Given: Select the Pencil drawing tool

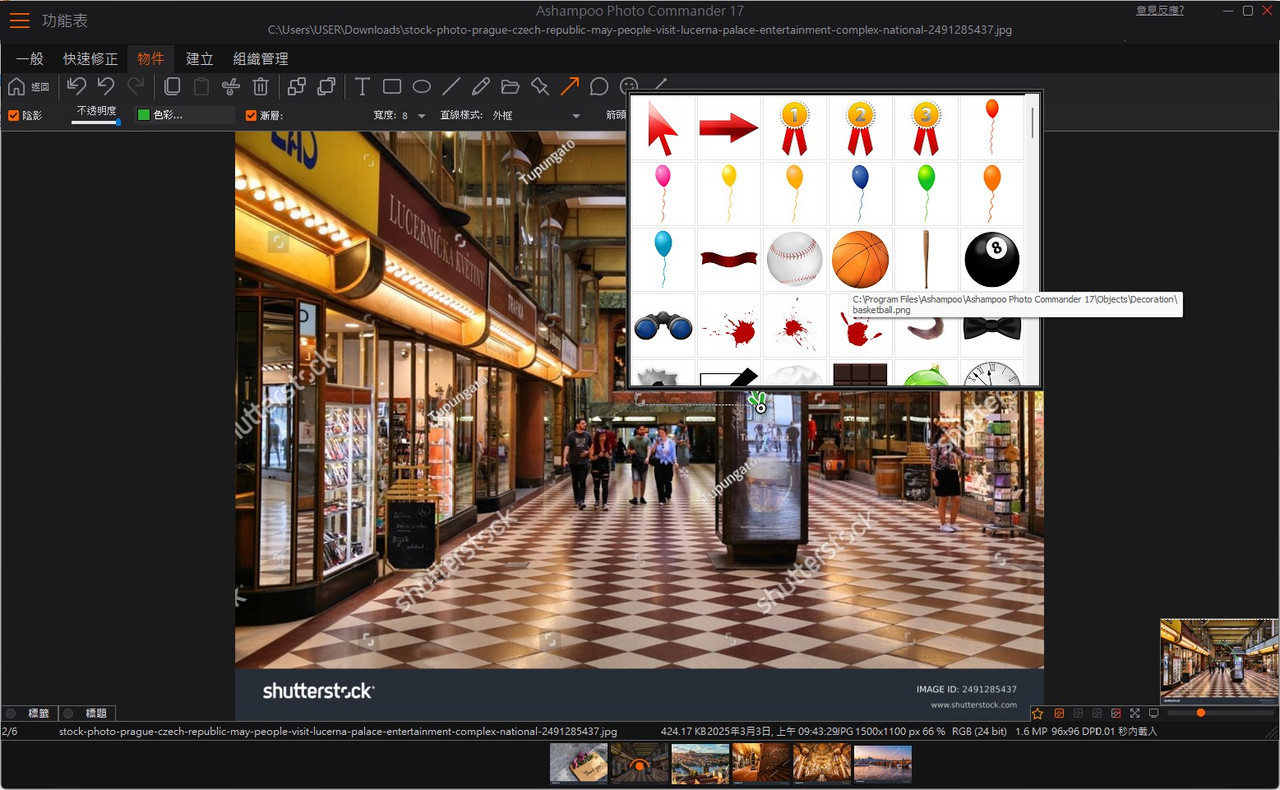Looking at the screenshot, I should pyautogui.click(x=481, y=87).
